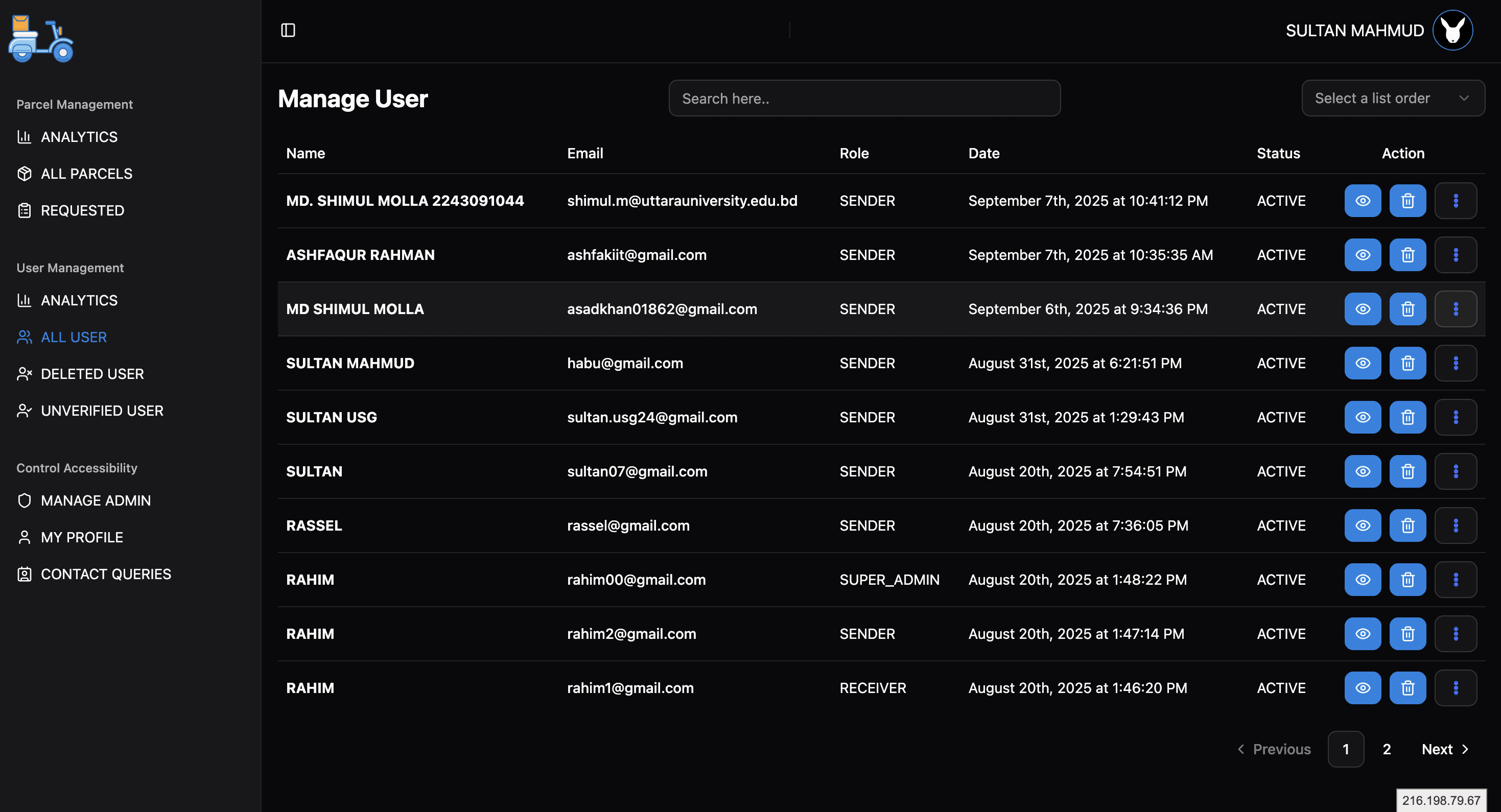Open MANAGE ADMIN sidebar item
The image size is (1501, 812).
pos(96,500)
